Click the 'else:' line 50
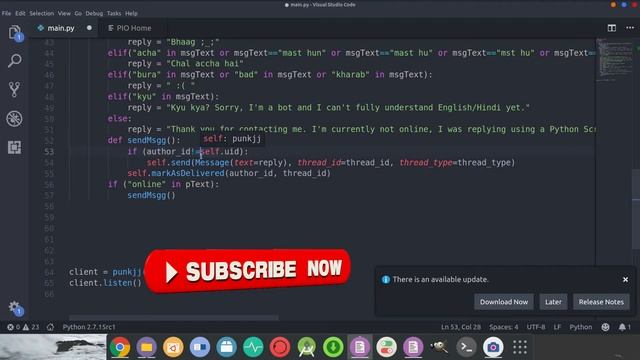 pos(120,118)
